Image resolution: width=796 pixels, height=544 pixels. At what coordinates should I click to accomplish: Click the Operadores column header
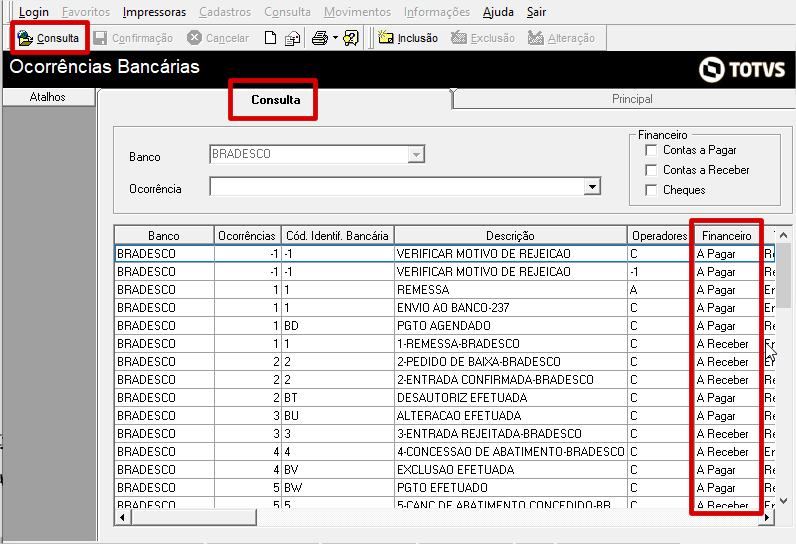[x=659, y=236]
